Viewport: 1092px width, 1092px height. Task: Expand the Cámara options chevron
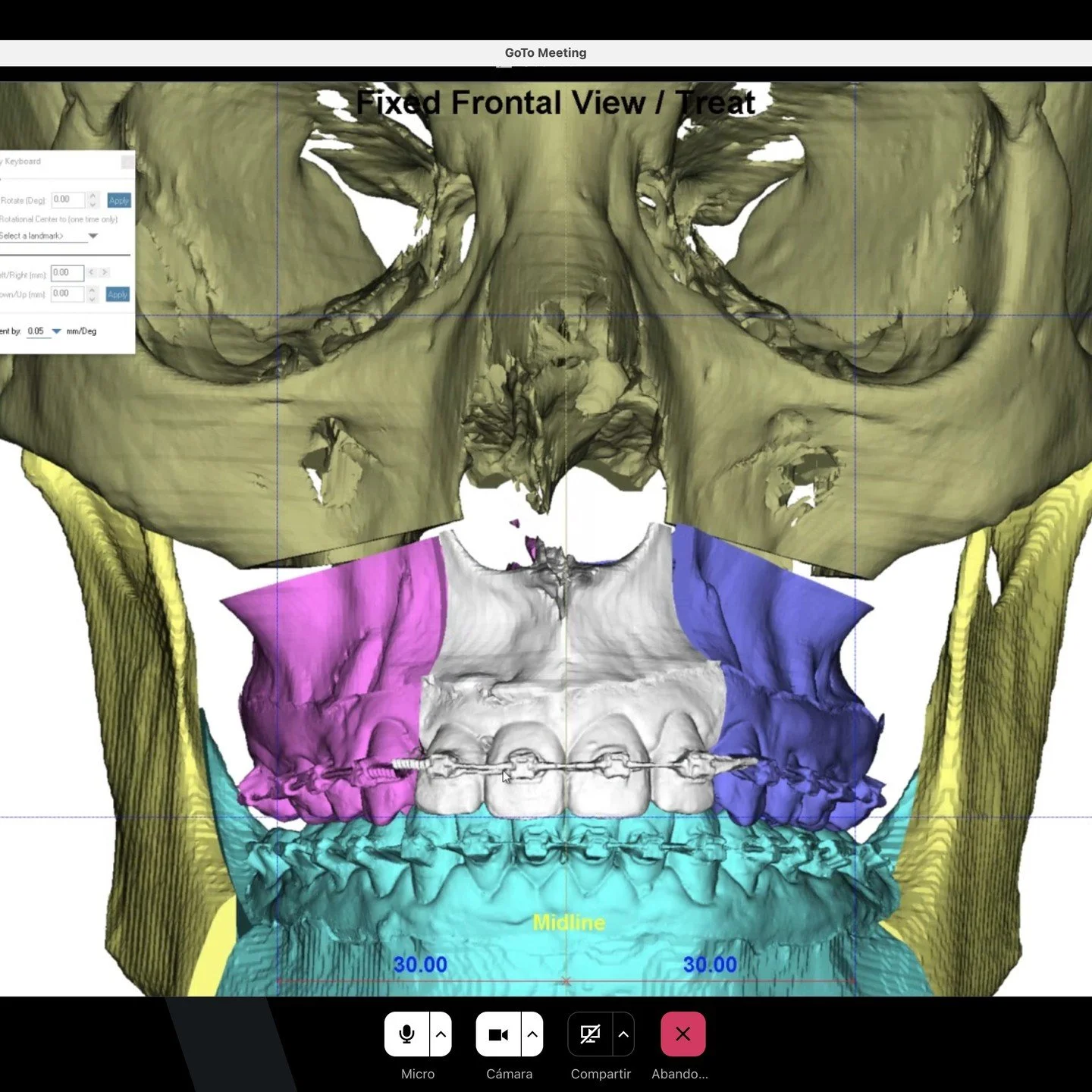(x=532, y=1033)
